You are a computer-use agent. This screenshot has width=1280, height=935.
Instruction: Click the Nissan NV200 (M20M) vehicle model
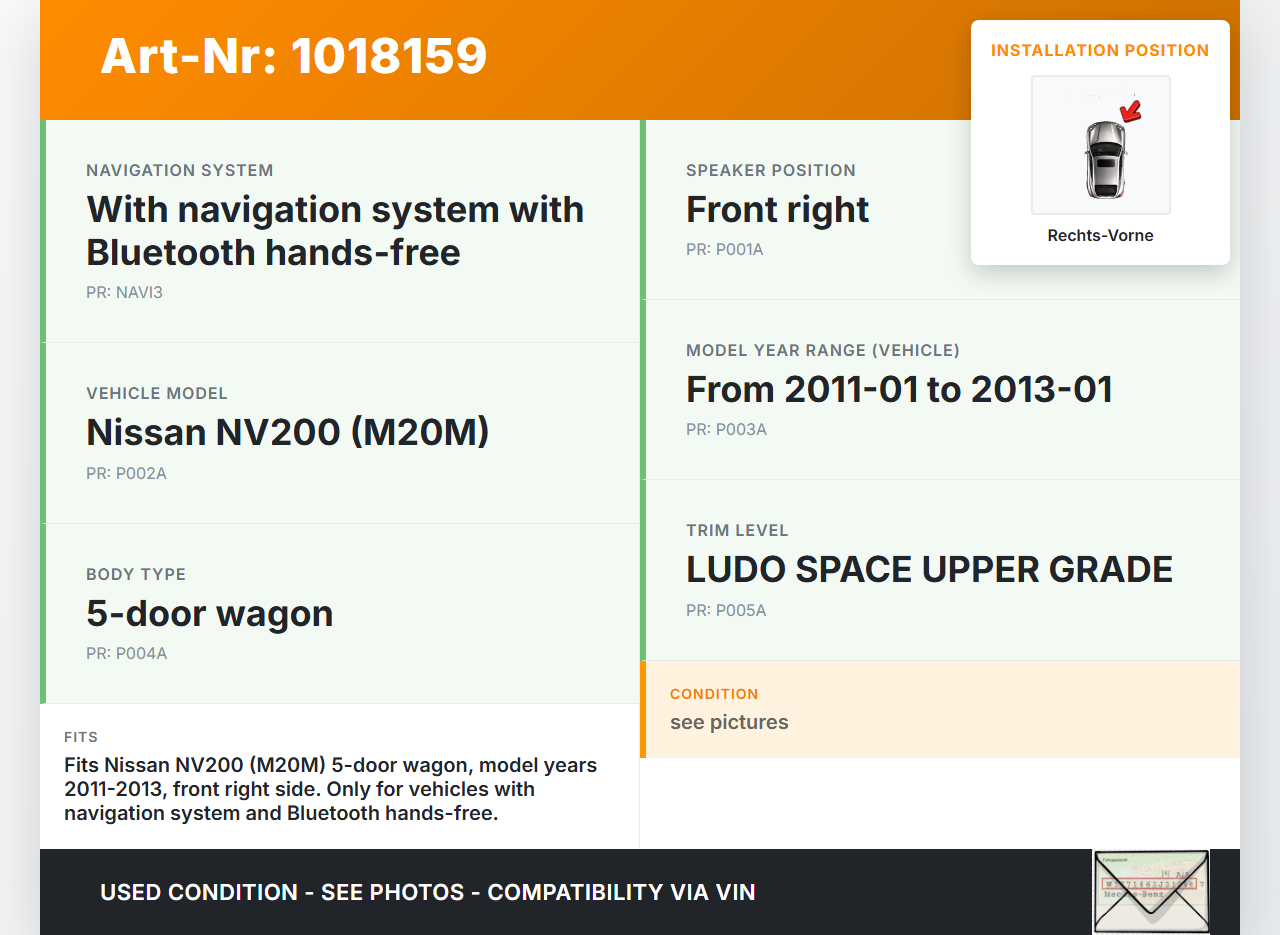[287, 433]
